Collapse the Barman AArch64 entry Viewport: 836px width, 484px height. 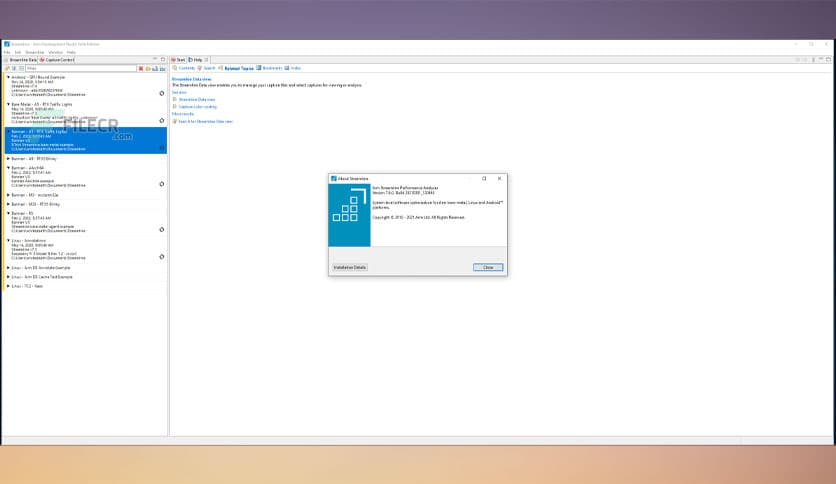click(x=8, y=168)
